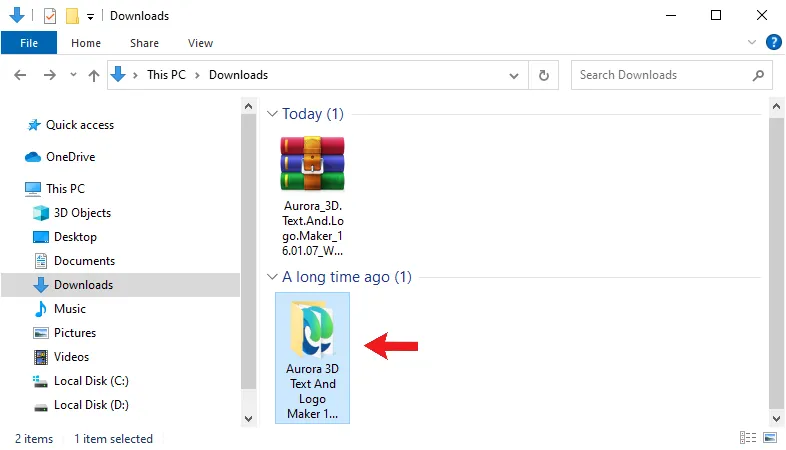Open the address bar history dropdown
The image size is (786, 450).
point(514,76)
